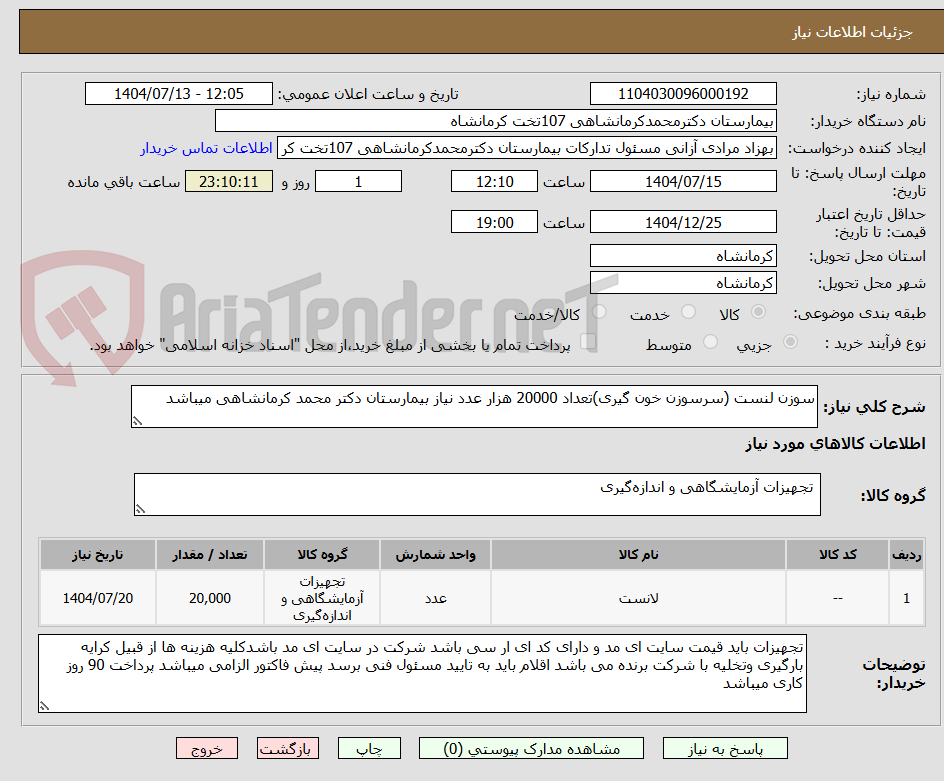The width and height of the screenshot is (944, 781).
Task: Select the خدمت radio button
Action: coord(688,312)
